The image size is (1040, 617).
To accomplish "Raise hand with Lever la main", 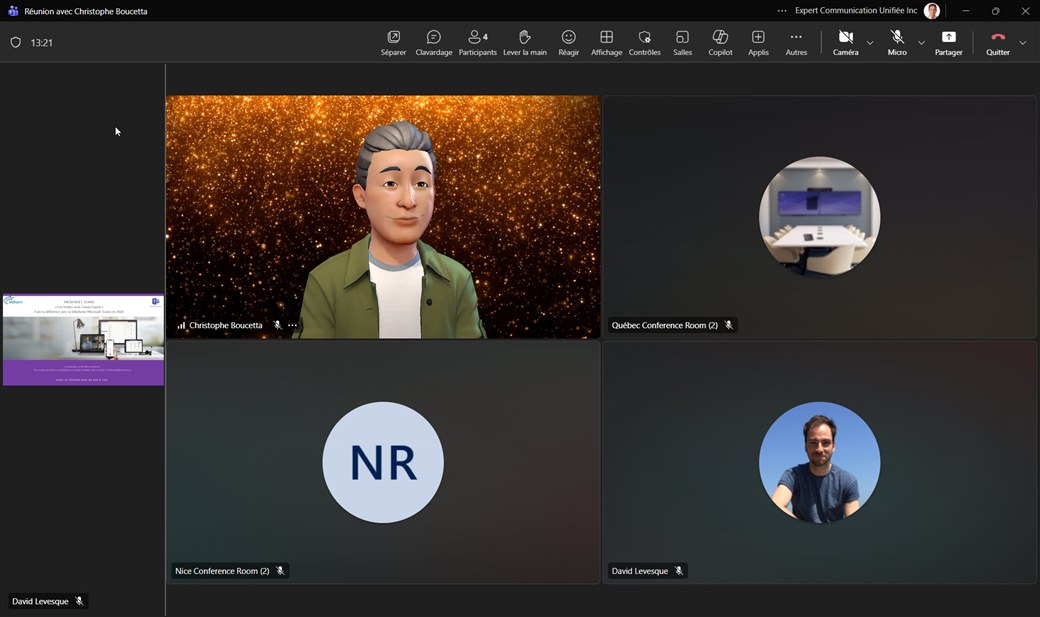I will tap(524, 43).
